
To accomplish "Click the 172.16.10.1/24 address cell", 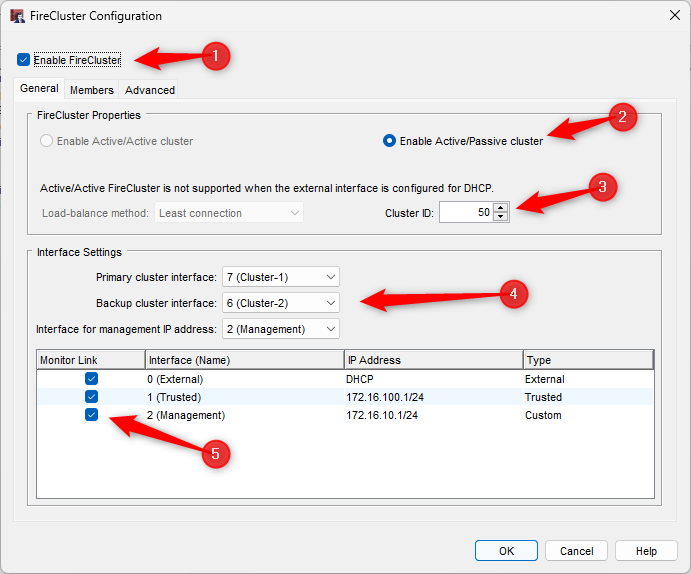I will (382, 415).
